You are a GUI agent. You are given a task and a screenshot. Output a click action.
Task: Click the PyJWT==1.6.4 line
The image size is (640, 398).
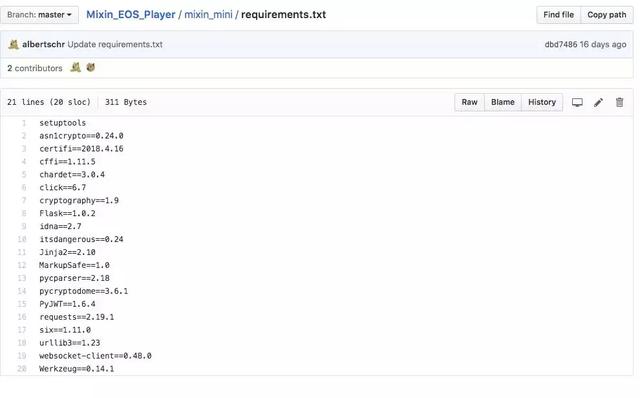pos(67,304)
